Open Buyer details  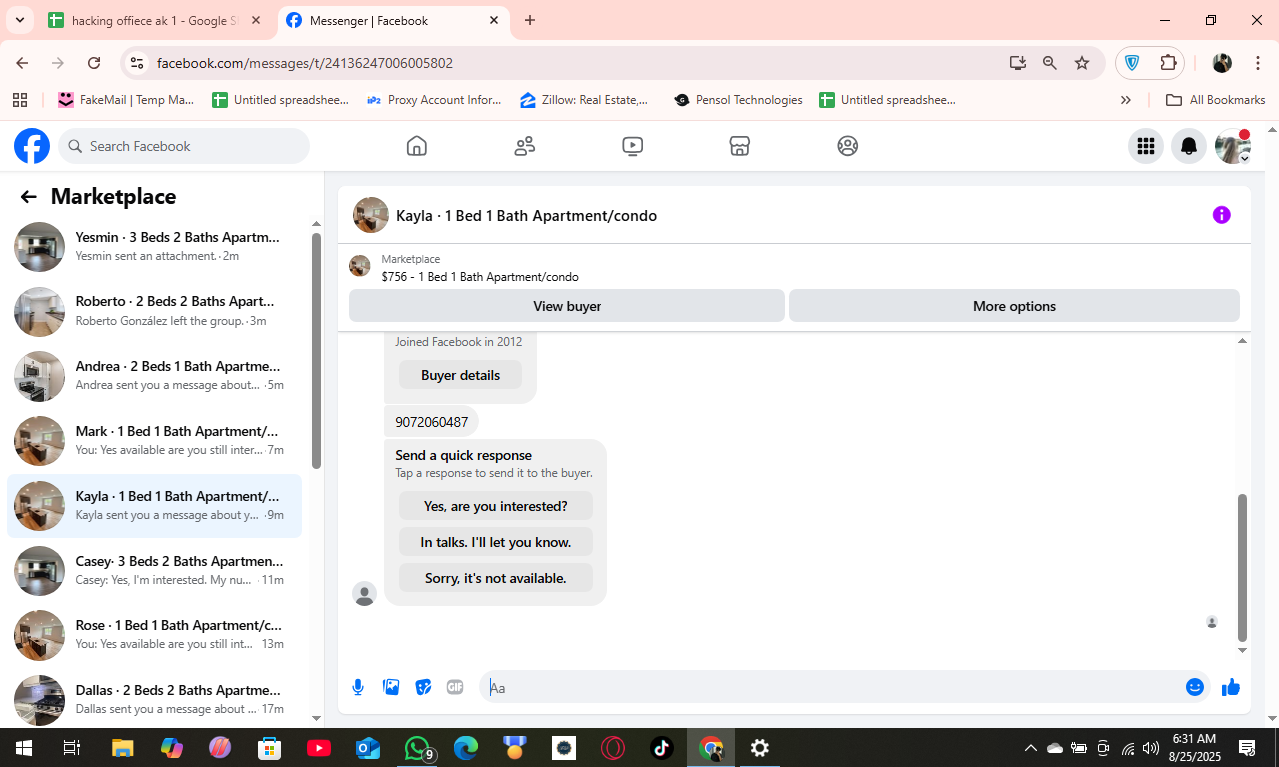tap(460, 375)
